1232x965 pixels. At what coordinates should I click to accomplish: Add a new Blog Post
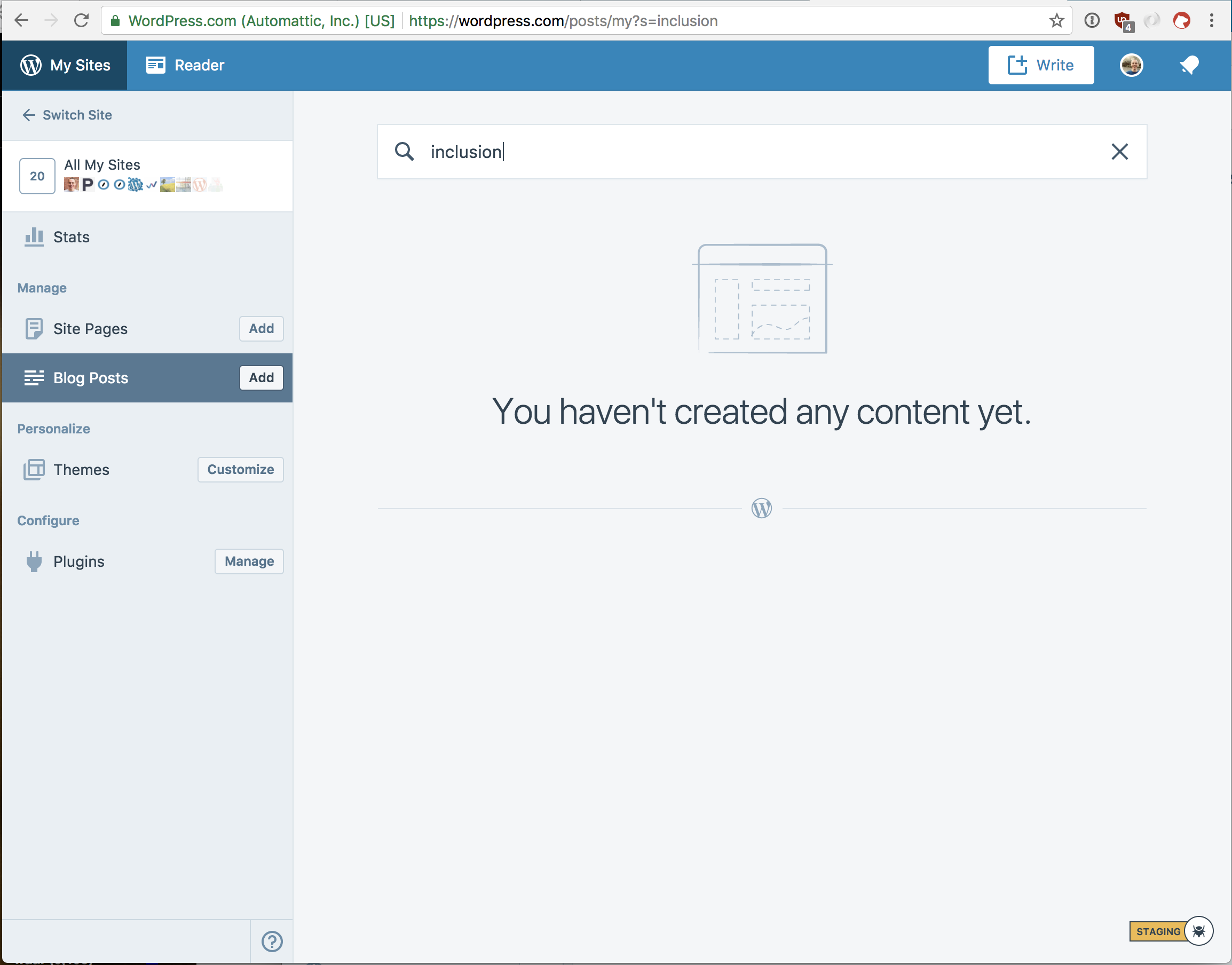click(261, 377)
